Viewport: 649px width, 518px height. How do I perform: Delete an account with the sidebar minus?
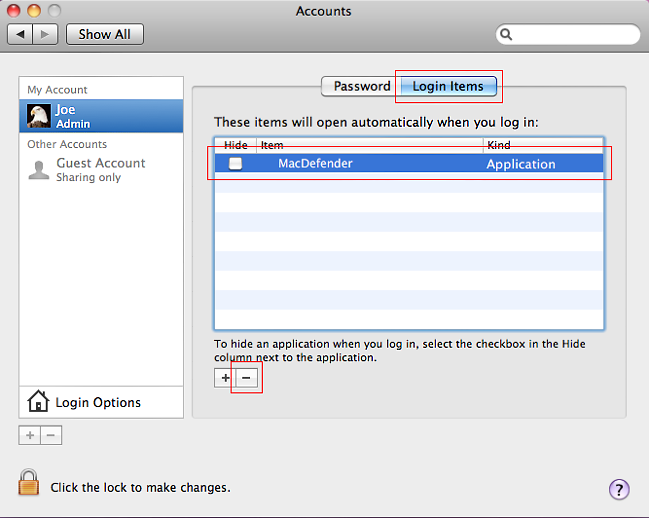[52, 435]
